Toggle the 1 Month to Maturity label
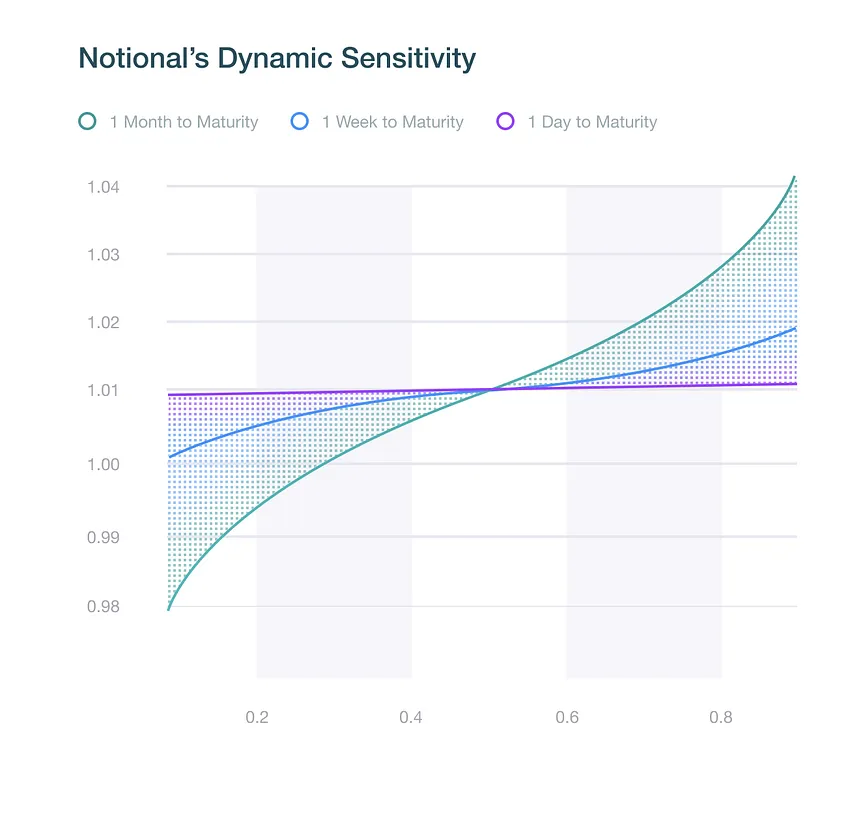848x814 pixels. [x=184, y=122]
